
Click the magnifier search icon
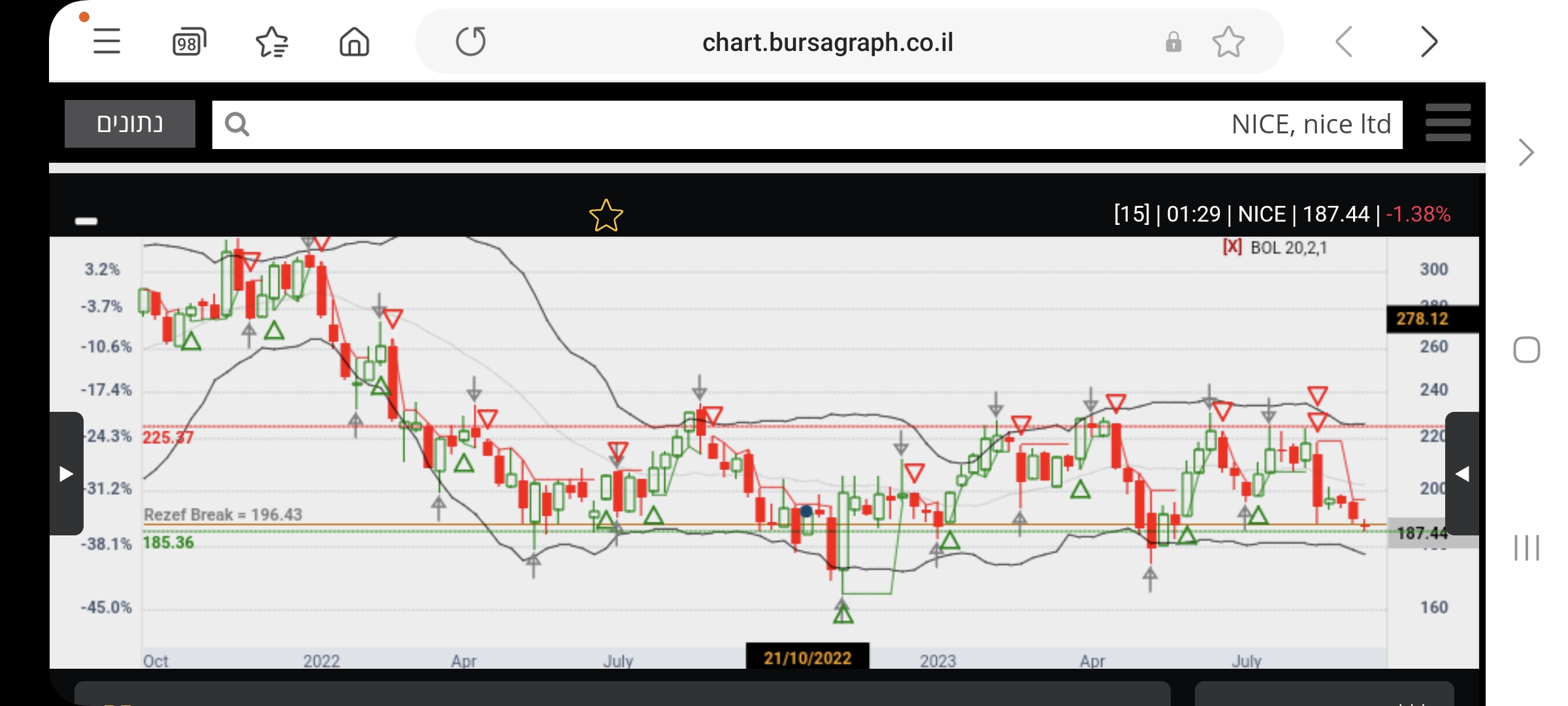(x=237, y=124)
